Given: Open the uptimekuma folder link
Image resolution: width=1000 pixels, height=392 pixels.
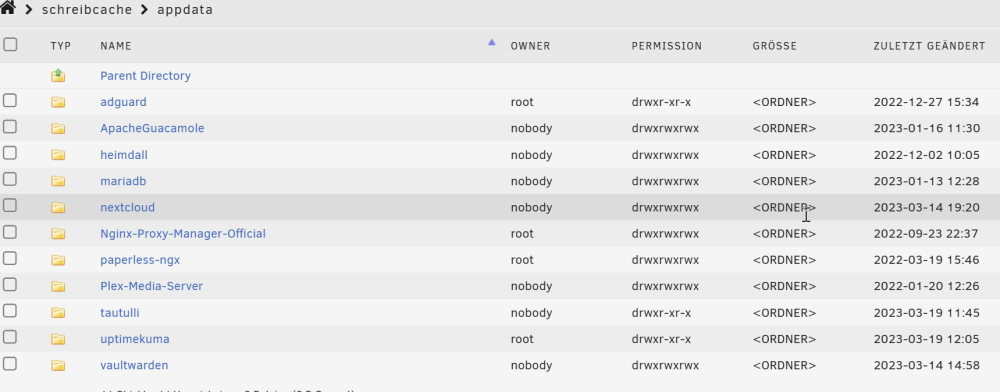Looking at the screenshot, I should [135, 339].
